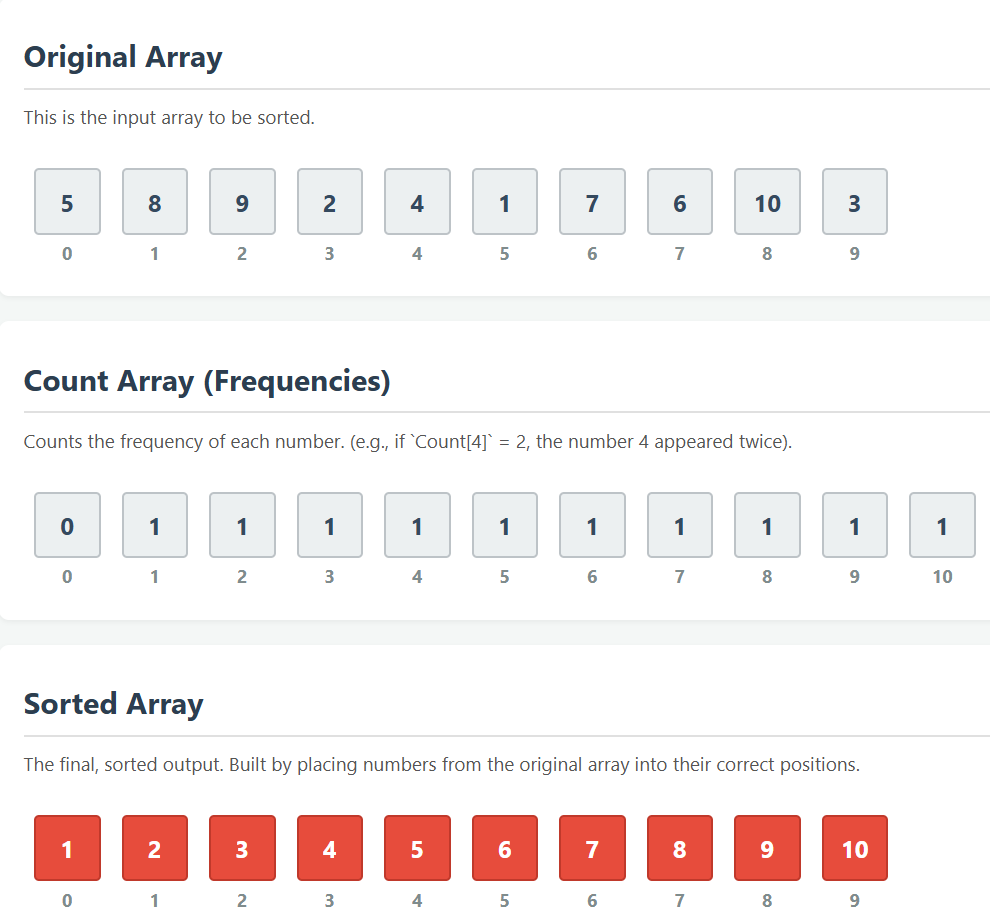This screenshot has width=990, height=917.
Task: Select the red Sorted Array cell showing 6
Action: (x=504, y=848)
